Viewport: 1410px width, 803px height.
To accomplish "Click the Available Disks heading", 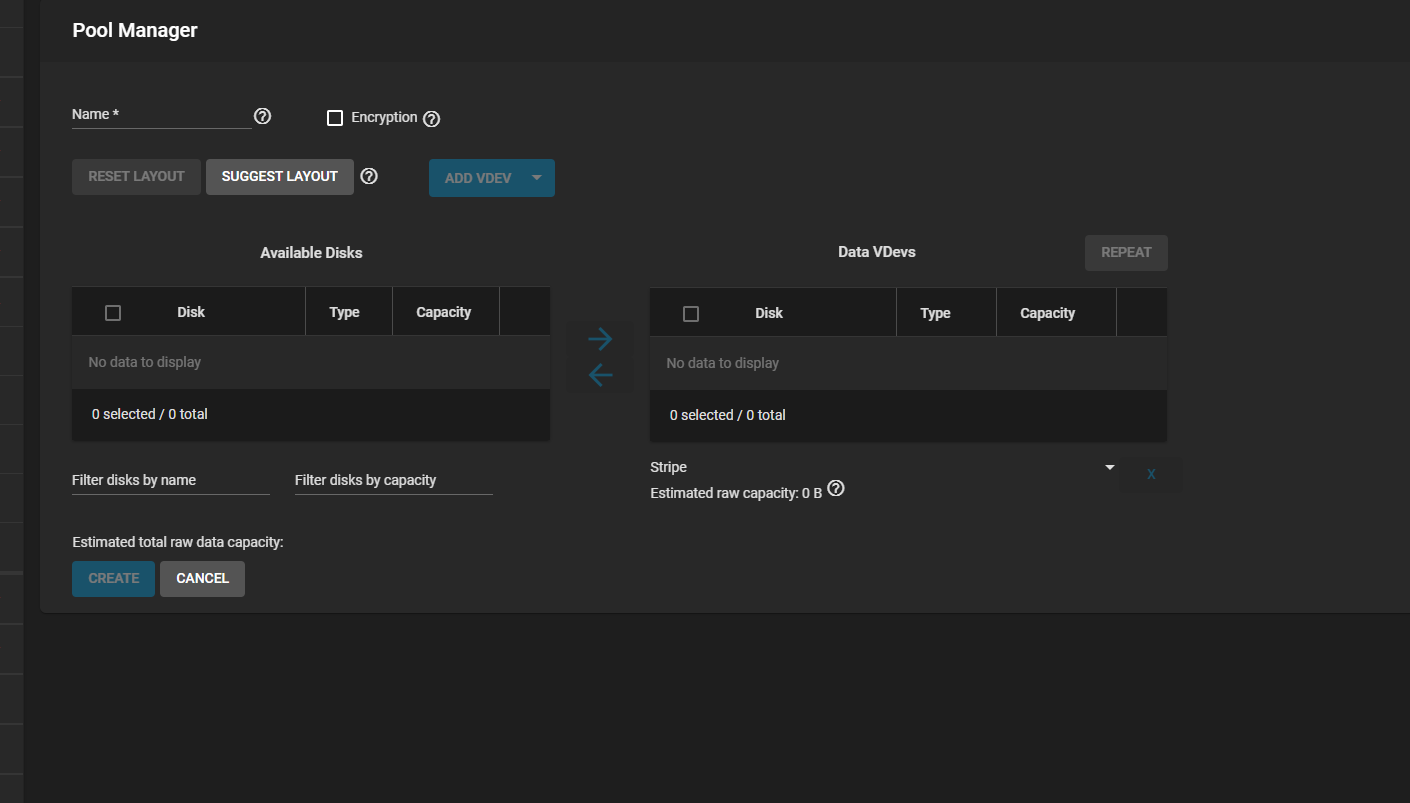I will click(x=311, y=253).
